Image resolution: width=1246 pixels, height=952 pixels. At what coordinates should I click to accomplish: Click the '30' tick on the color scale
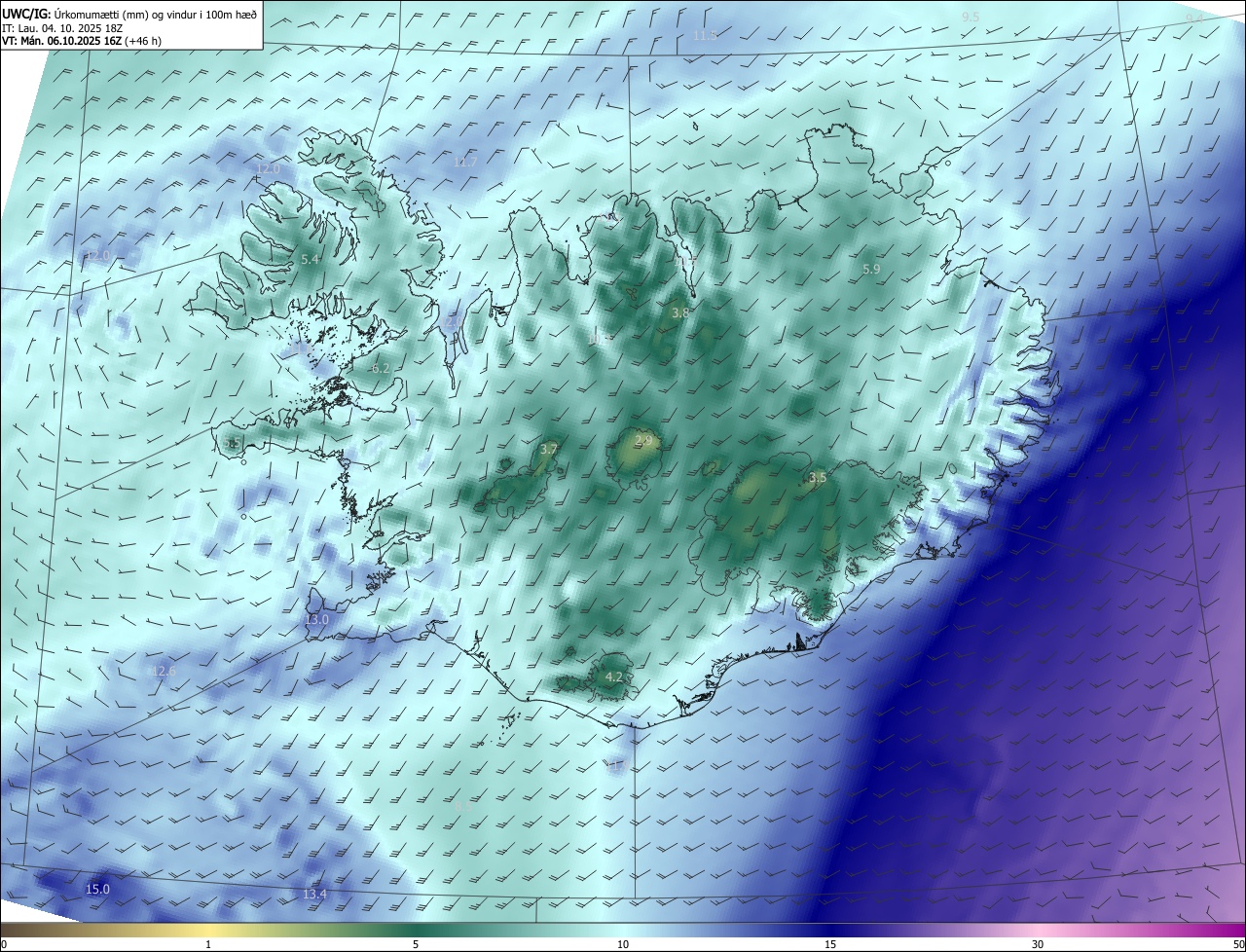1038,944
